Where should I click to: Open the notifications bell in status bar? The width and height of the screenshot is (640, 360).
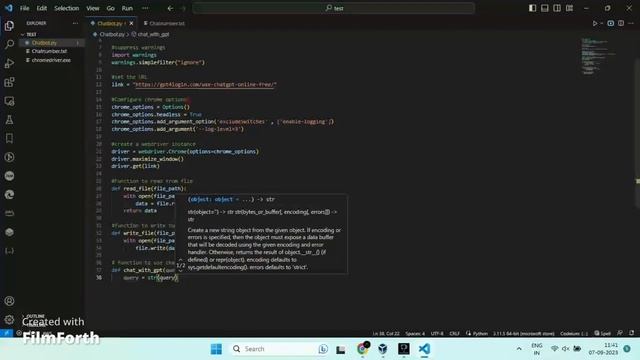pyautogui.click(x=631, y=333)
